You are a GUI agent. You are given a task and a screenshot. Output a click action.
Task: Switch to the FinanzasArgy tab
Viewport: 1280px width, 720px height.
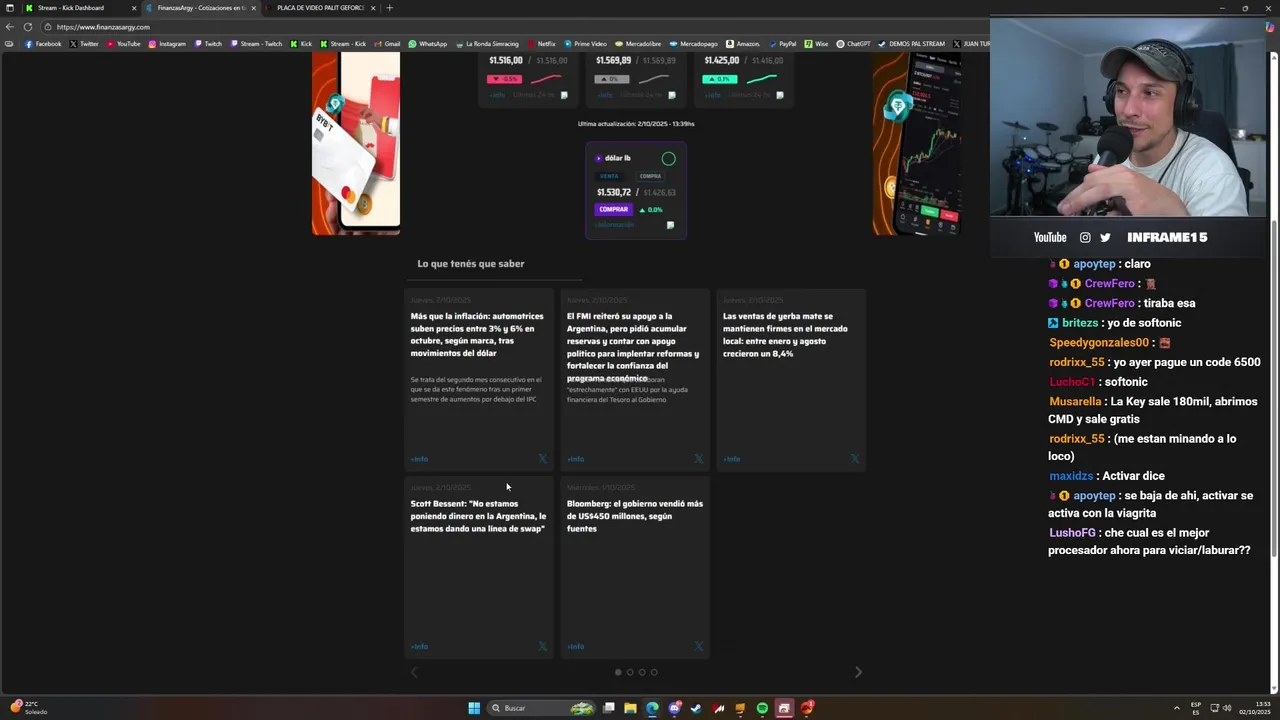(x=200, y=8)
